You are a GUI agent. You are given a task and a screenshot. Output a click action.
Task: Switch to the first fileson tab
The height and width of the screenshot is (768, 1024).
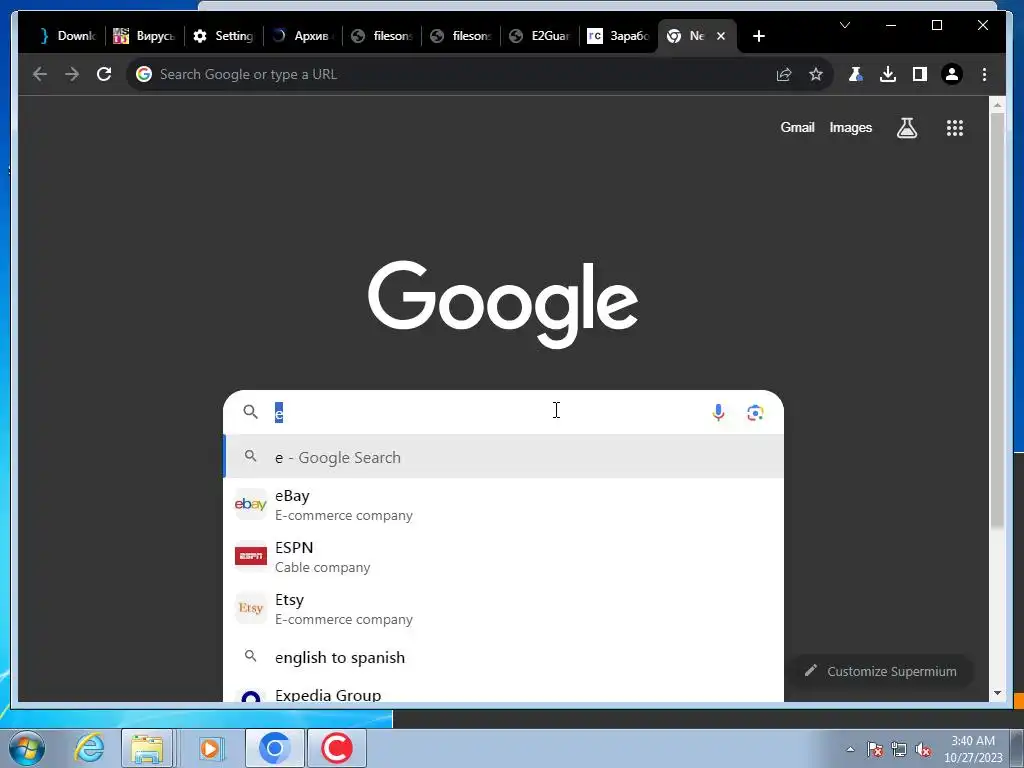pos(382,36)
